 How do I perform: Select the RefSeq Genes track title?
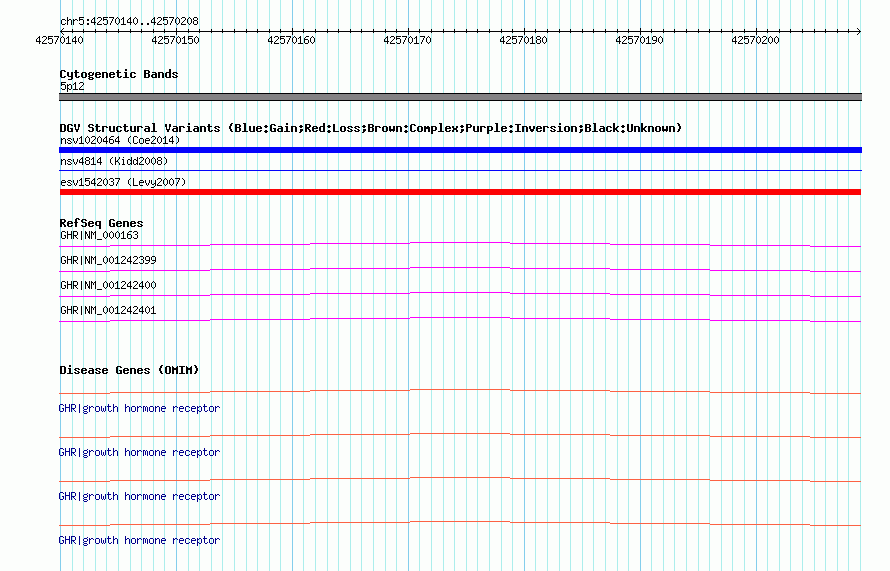pyautogui.click(x=101, y=223)
